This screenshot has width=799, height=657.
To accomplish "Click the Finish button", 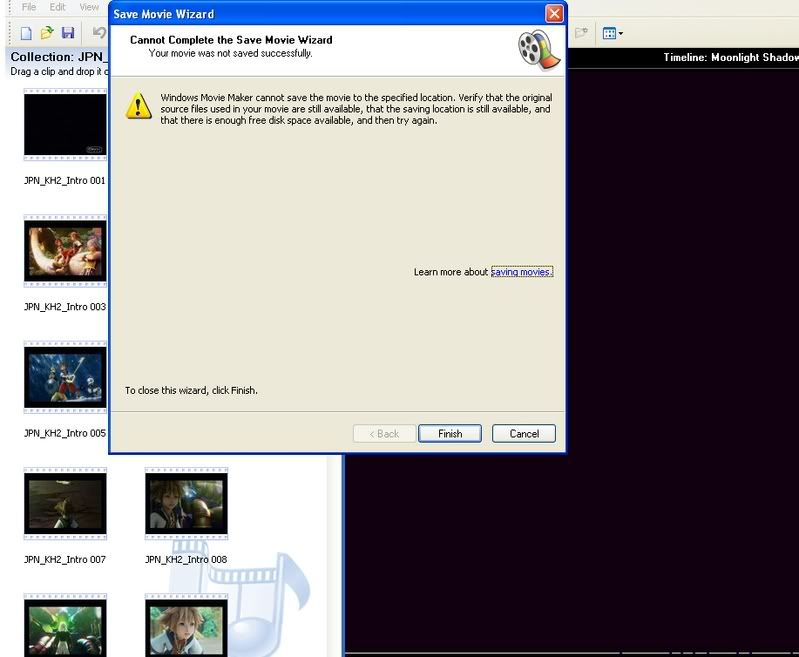I will [450, 434].
